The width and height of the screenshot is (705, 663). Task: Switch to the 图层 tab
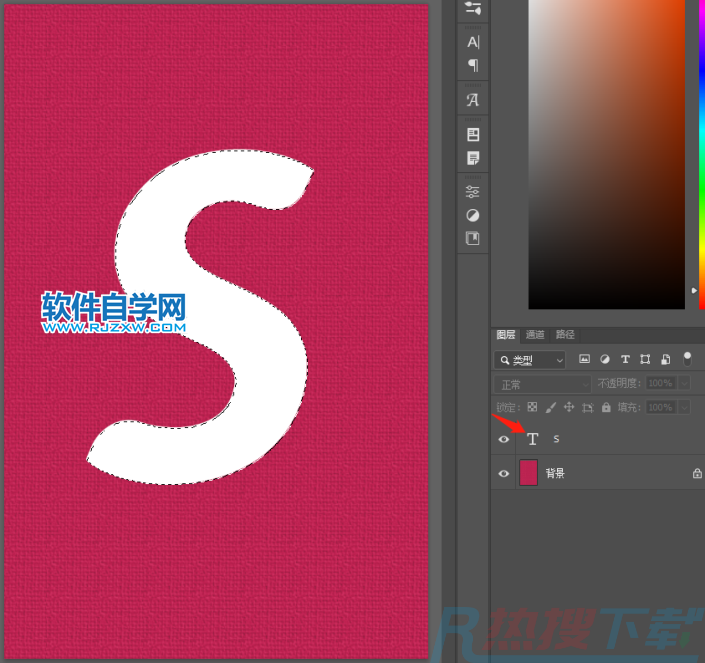[505, 335]
